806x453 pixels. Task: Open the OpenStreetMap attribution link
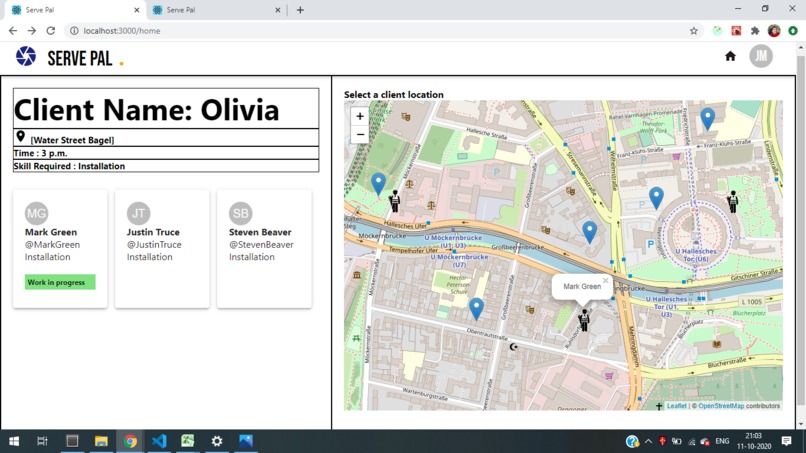[721, 406]
